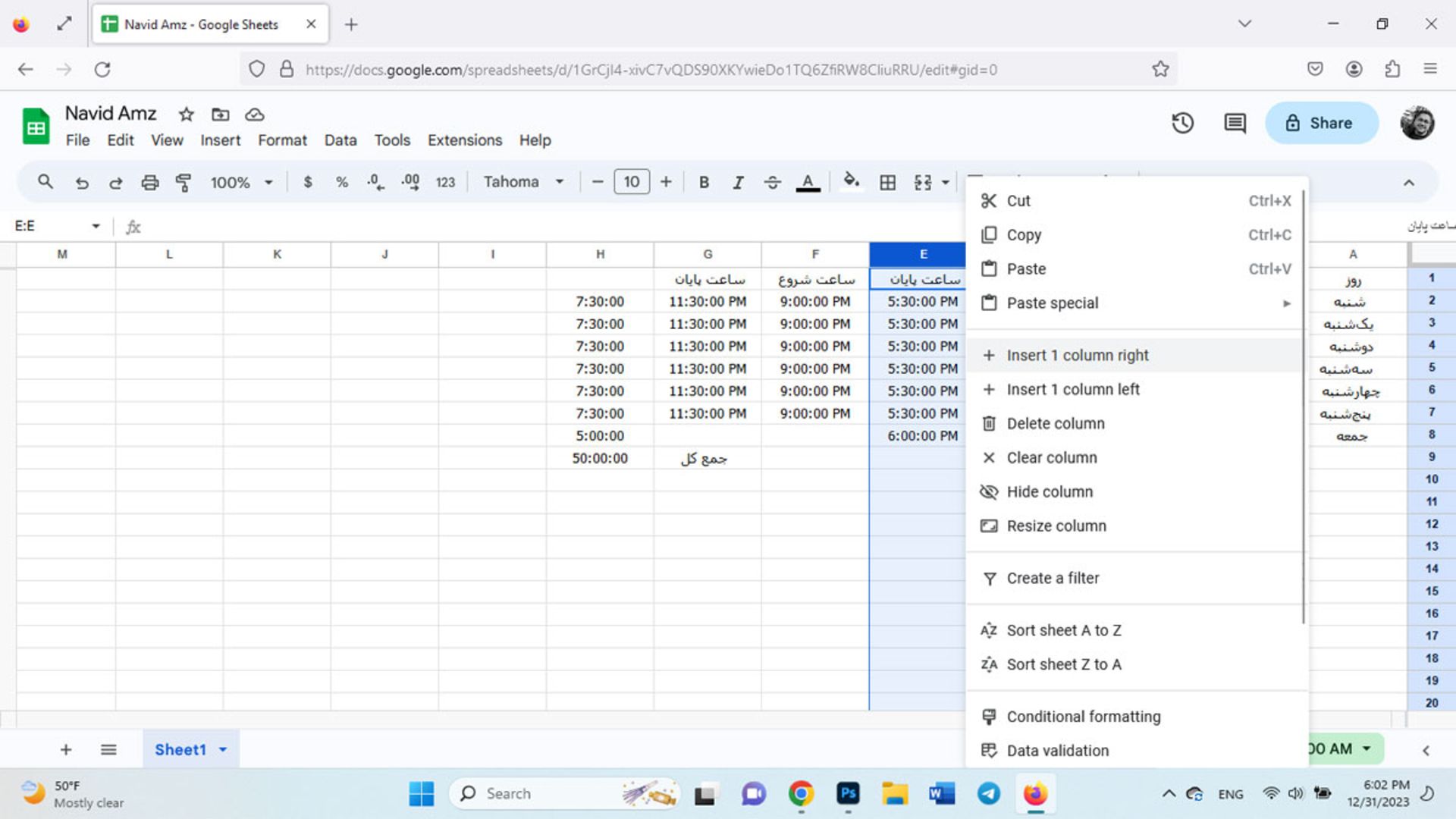Screen dimensions: 1456x819
Task: Click the Borders icon in toolbar
Action: click(x=886, y=181)
